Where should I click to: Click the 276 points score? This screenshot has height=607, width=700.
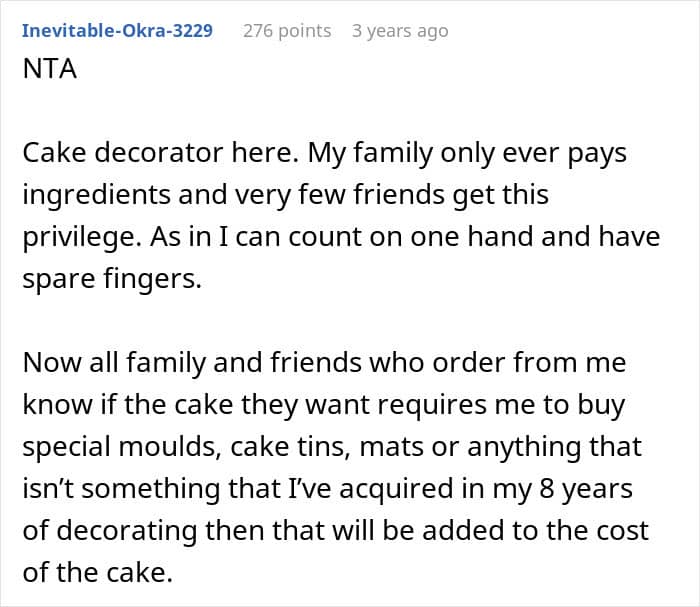coord(287,31)
